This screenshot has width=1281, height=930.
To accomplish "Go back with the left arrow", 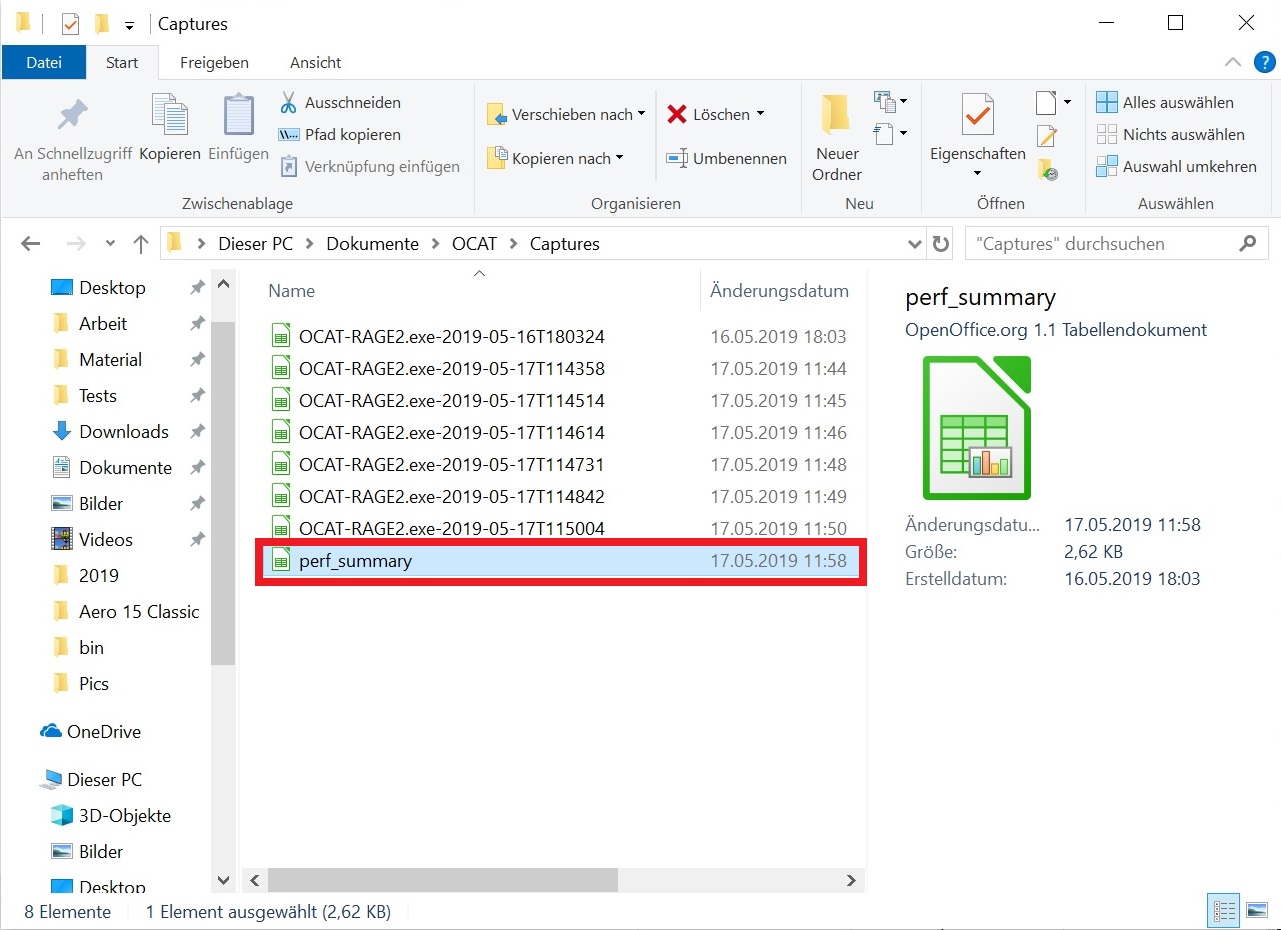I will (30, 243).
